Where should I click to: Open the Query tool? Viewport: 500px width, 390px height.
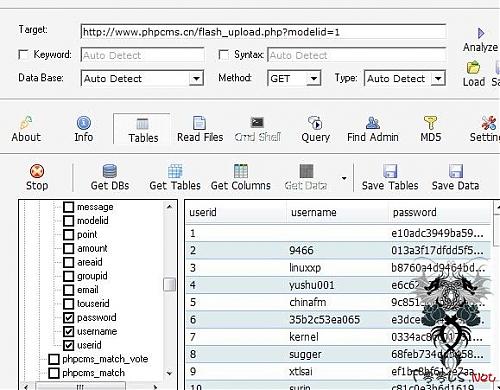pyautogui.click(x=315, y=123)
